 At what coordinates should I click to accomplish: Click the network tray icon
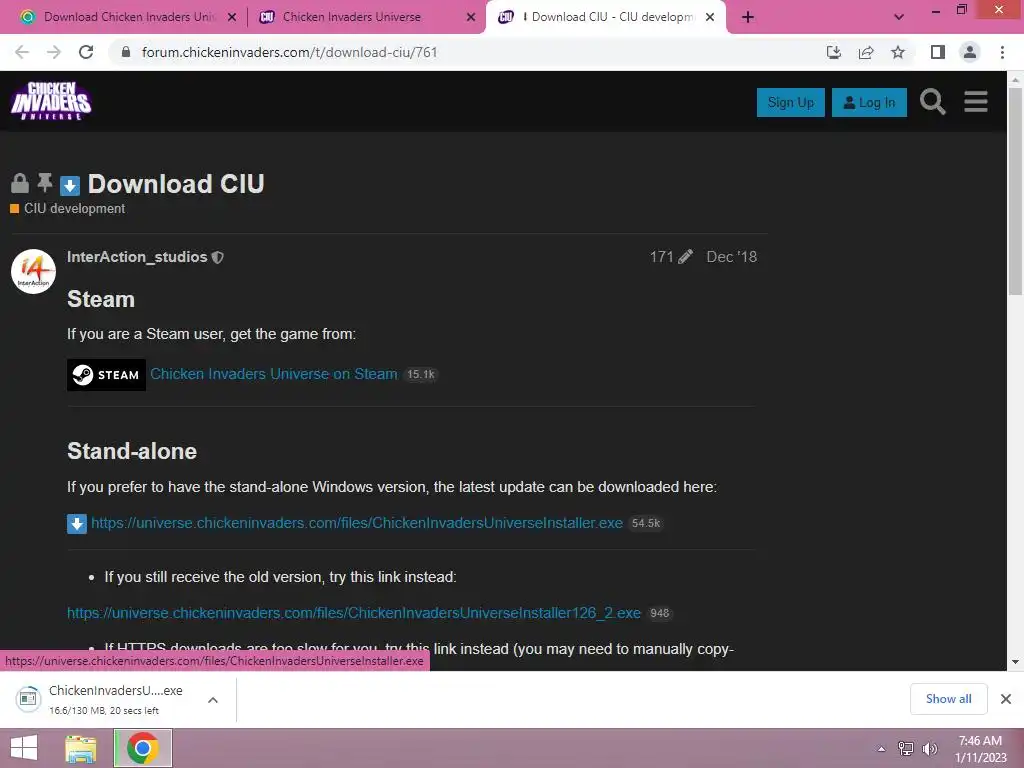tap(906, 749)
